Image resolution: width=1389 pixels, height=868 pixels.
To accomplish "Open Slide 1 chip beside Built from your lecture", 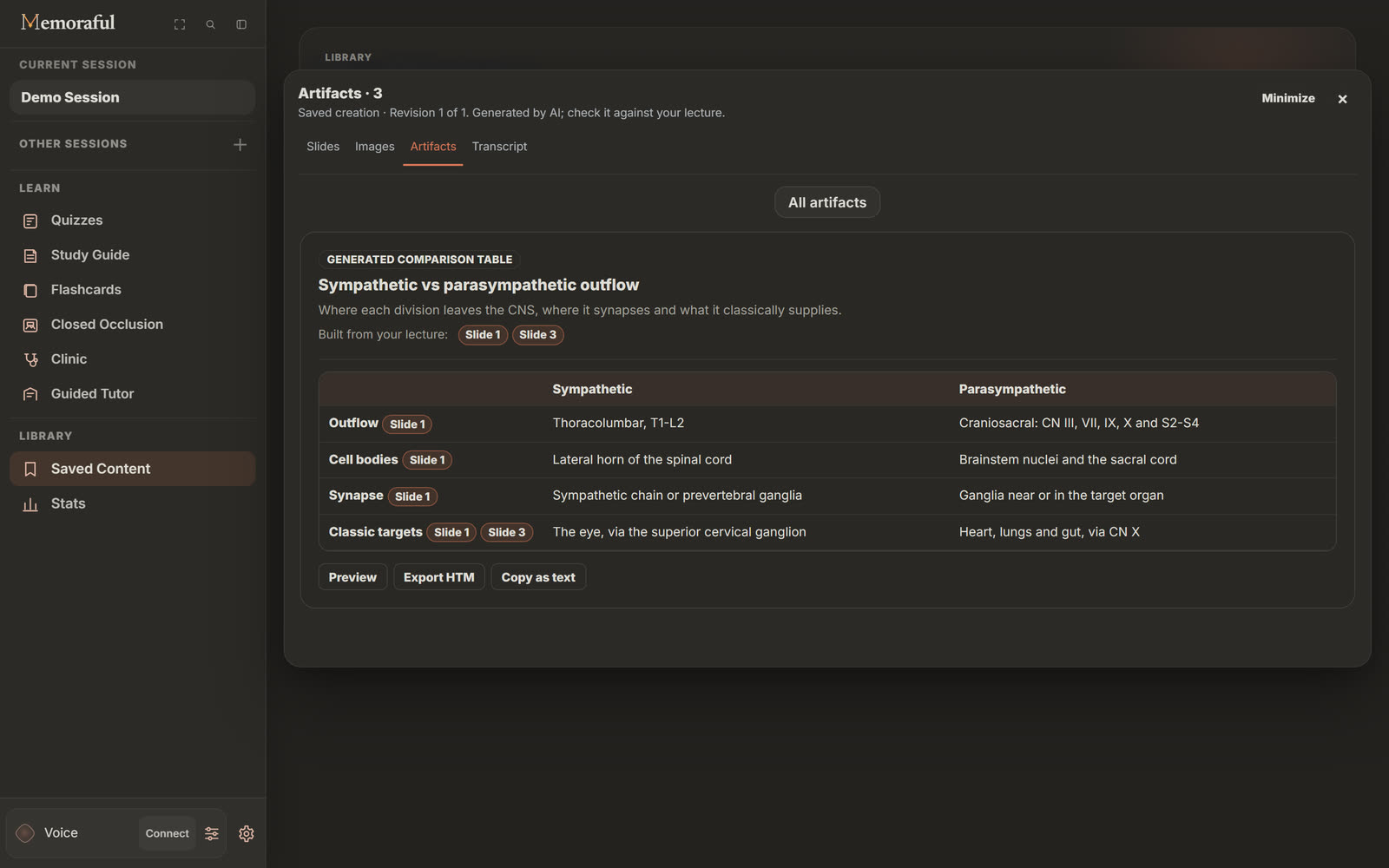I will pos(483,335).
